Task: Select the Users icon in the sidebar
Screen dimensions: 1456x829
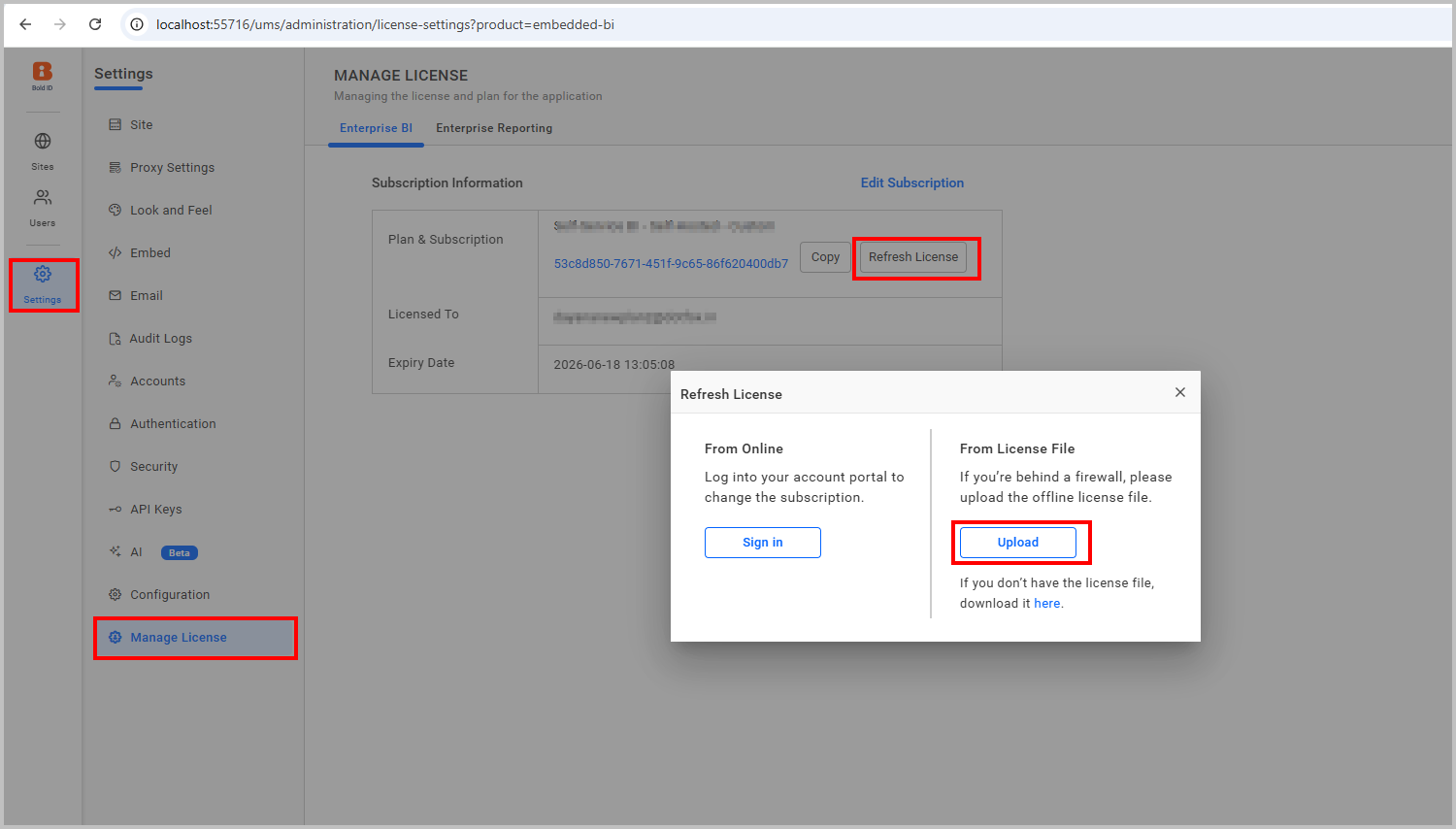Action: [42, 197]
